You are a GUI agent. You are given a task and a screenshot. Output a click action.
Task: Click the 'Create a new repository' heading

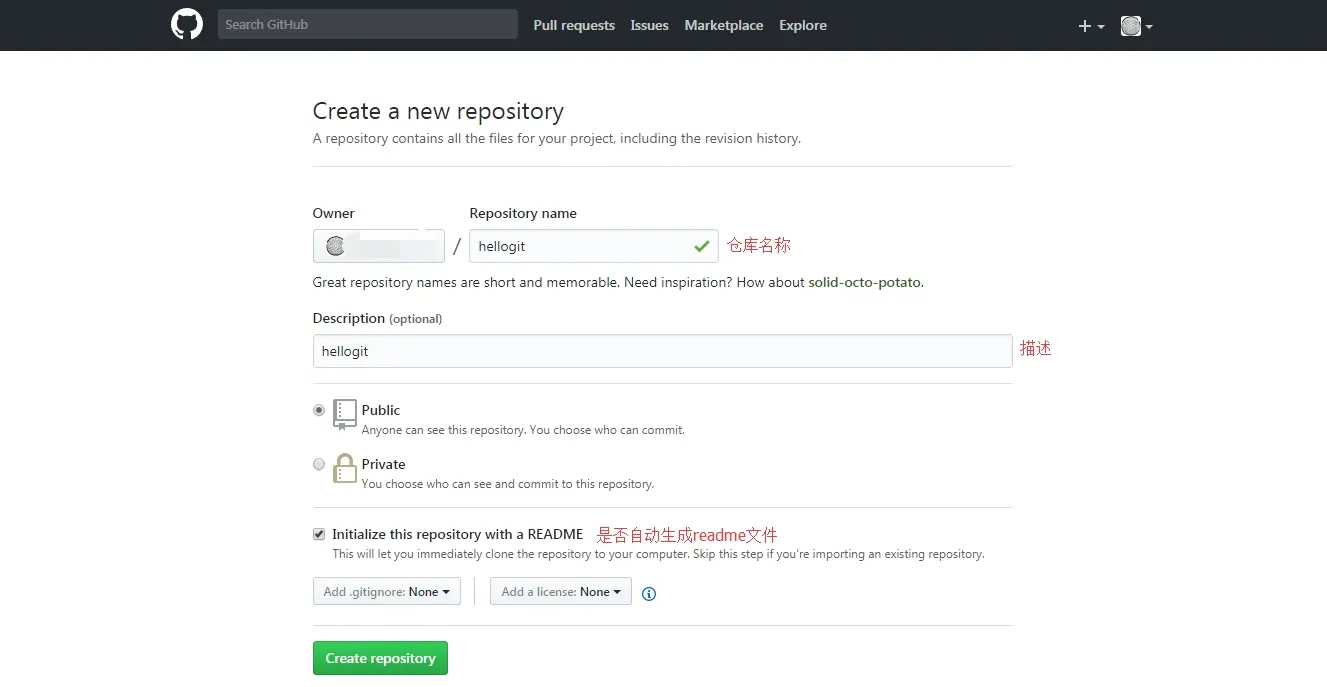point(438,111)
